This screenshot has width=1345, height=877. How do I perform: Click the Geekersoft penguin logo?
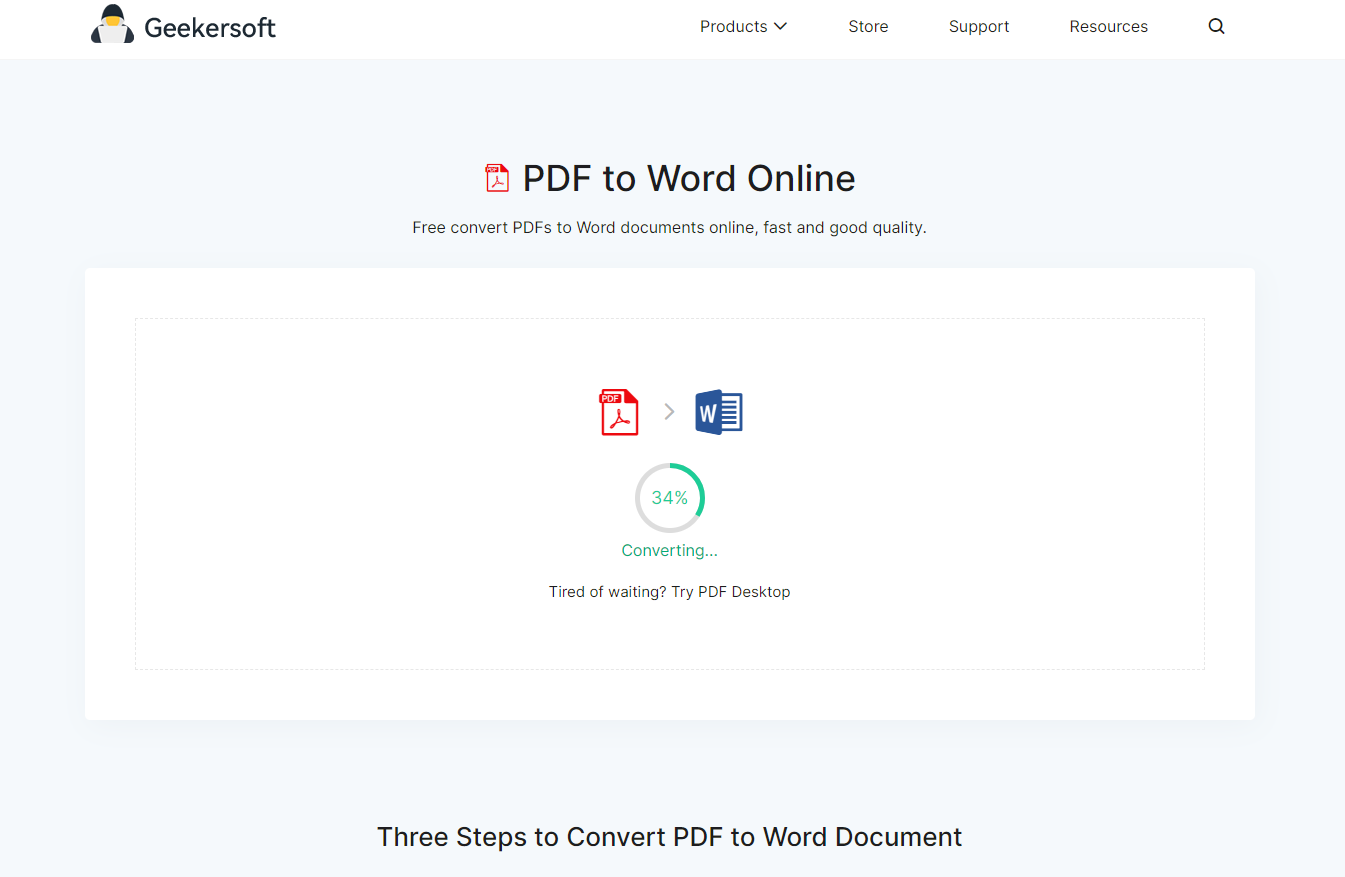[x=113, y=24]
